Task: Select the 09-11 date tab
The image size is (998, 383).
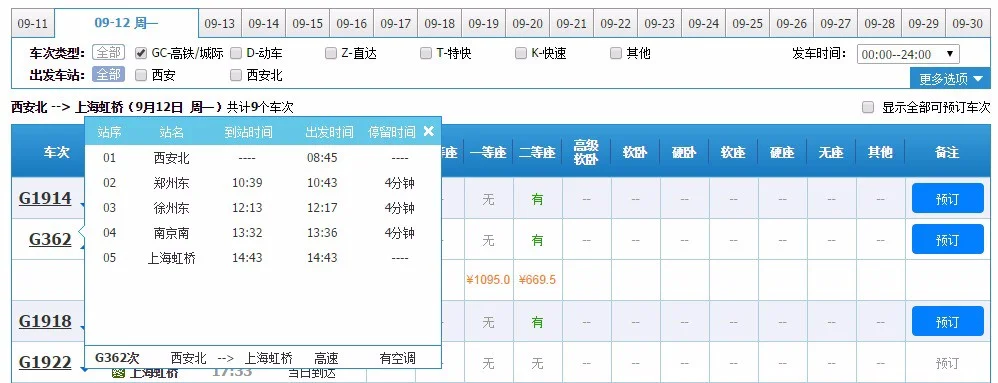Action: coord(32,24)
